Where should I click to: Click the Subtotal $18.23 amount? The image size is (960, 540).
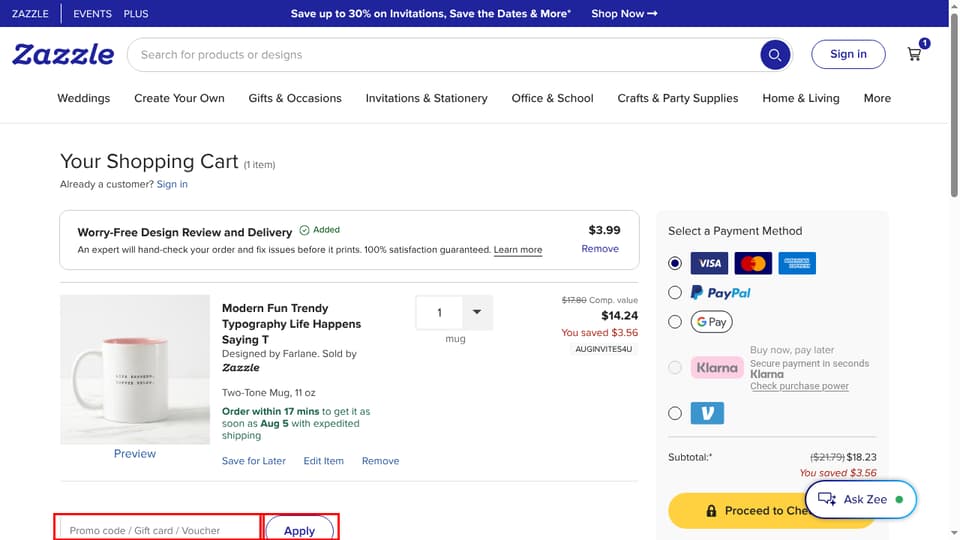tap(861, 457)
